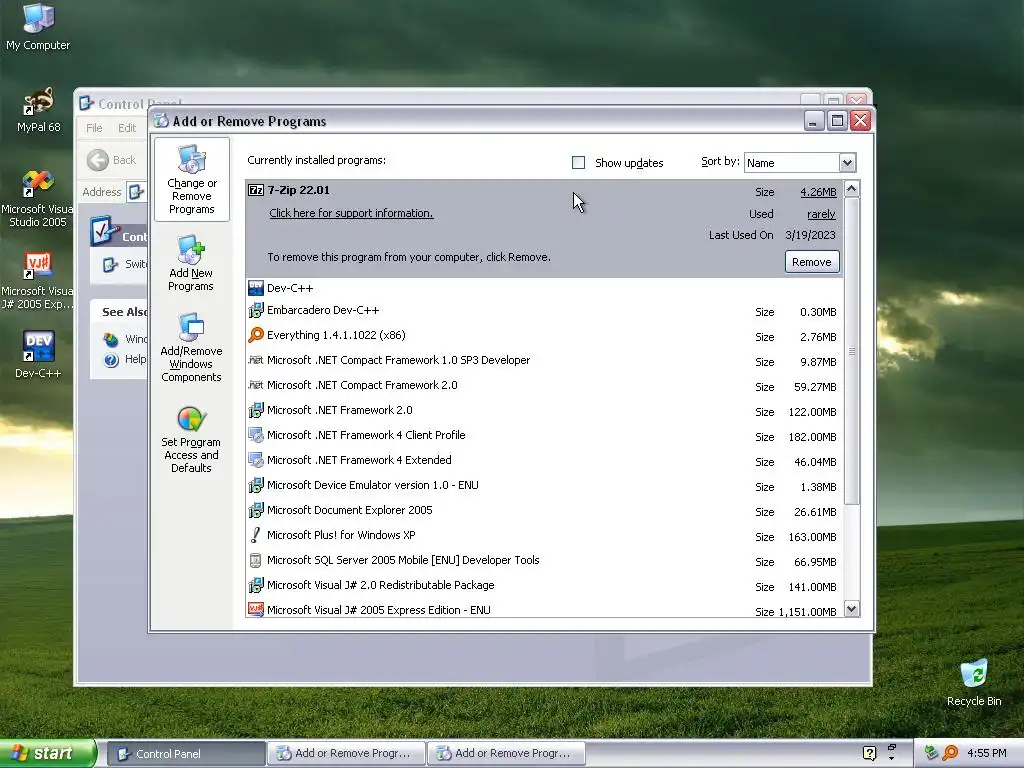Screen dimensions: 1024x768
Task: Click the program list scroll up arrow
Action: pos(852,189)
